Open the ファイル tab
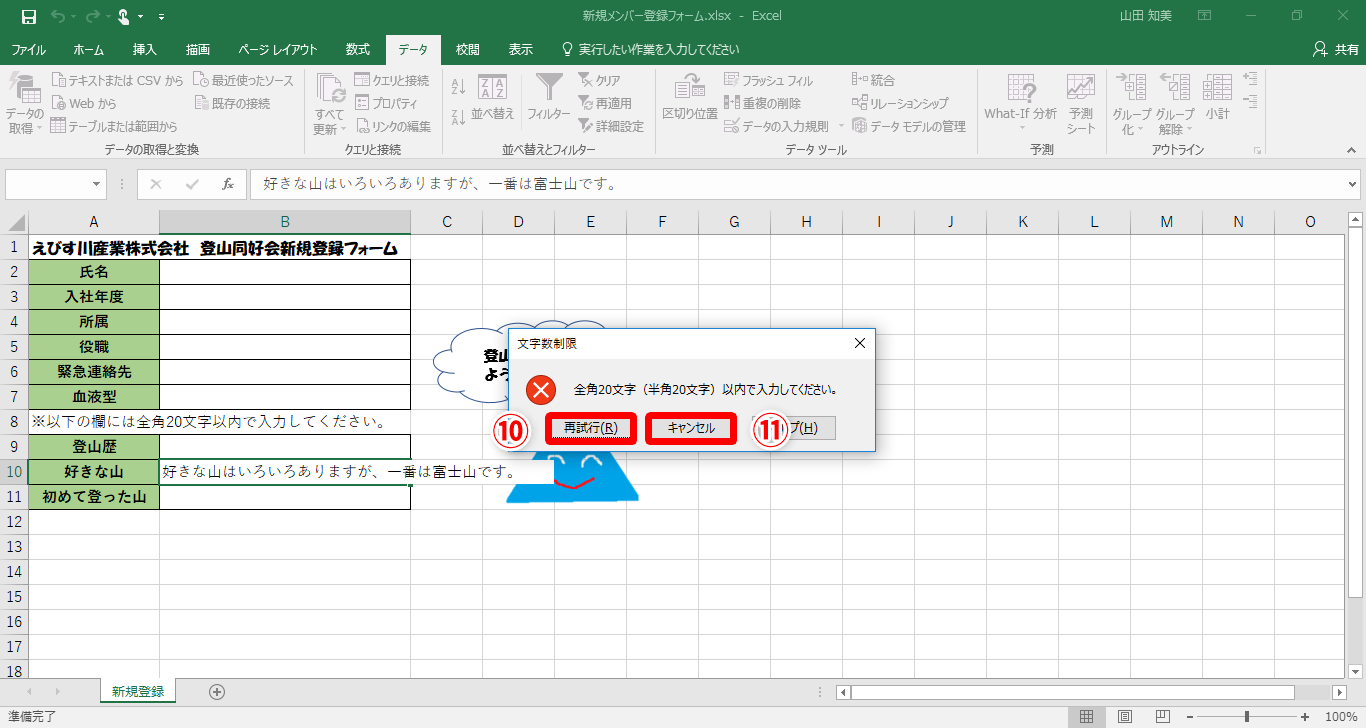Viewport: 1366px width, 728px height. point(28,49)
